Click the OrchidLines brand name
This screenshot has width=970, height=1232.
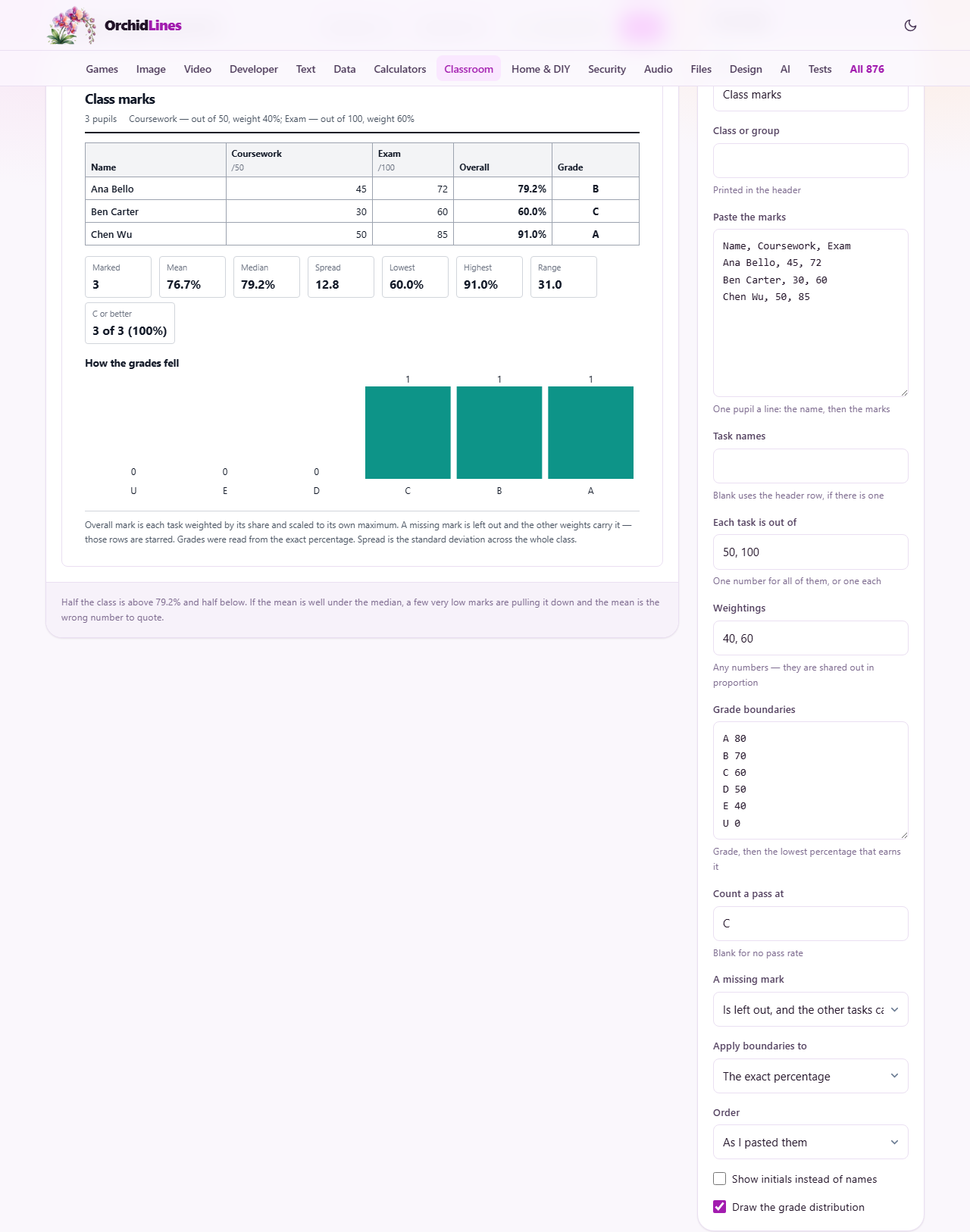(143, 25)
